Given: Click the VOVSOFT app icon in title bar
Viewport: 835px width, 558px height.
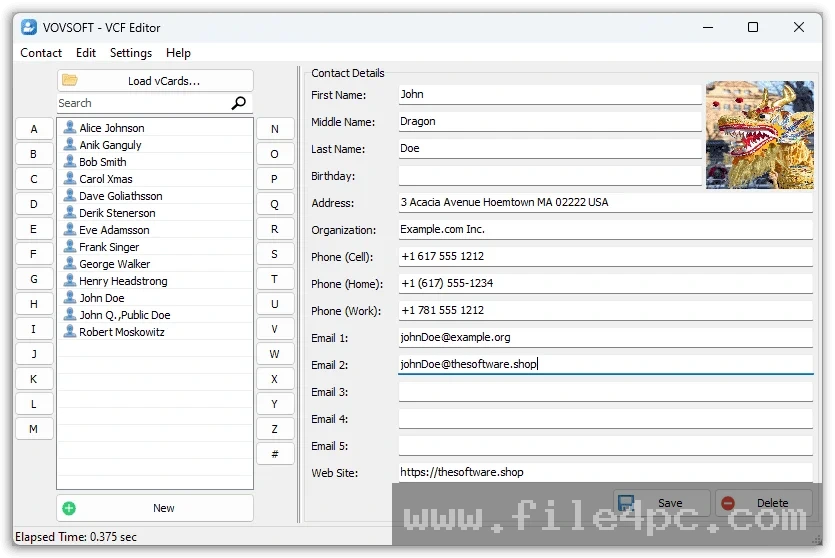Looking at the screenshot, I should point(29,27).
